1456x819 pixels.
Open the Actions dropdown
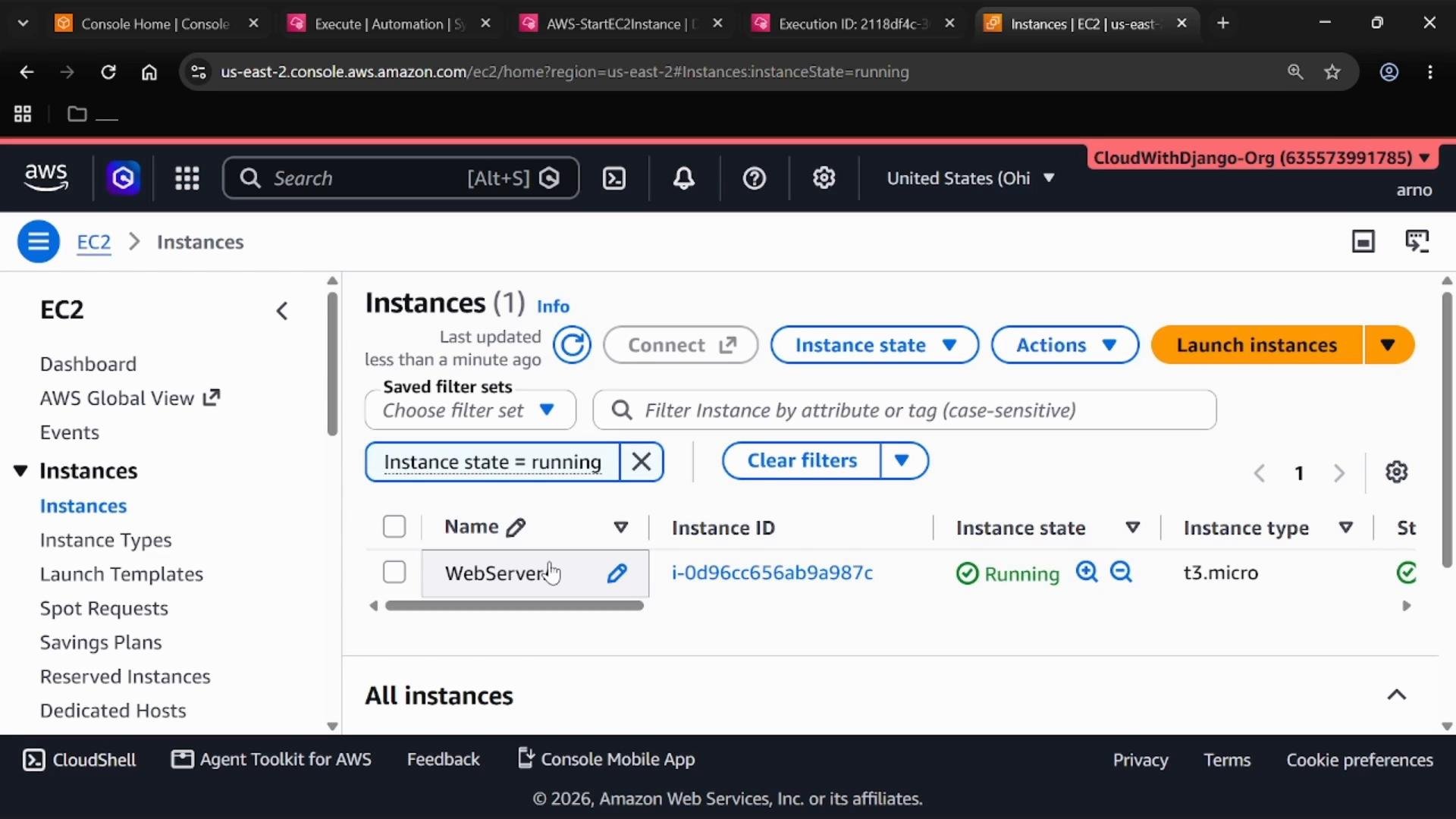[1065, 345]
